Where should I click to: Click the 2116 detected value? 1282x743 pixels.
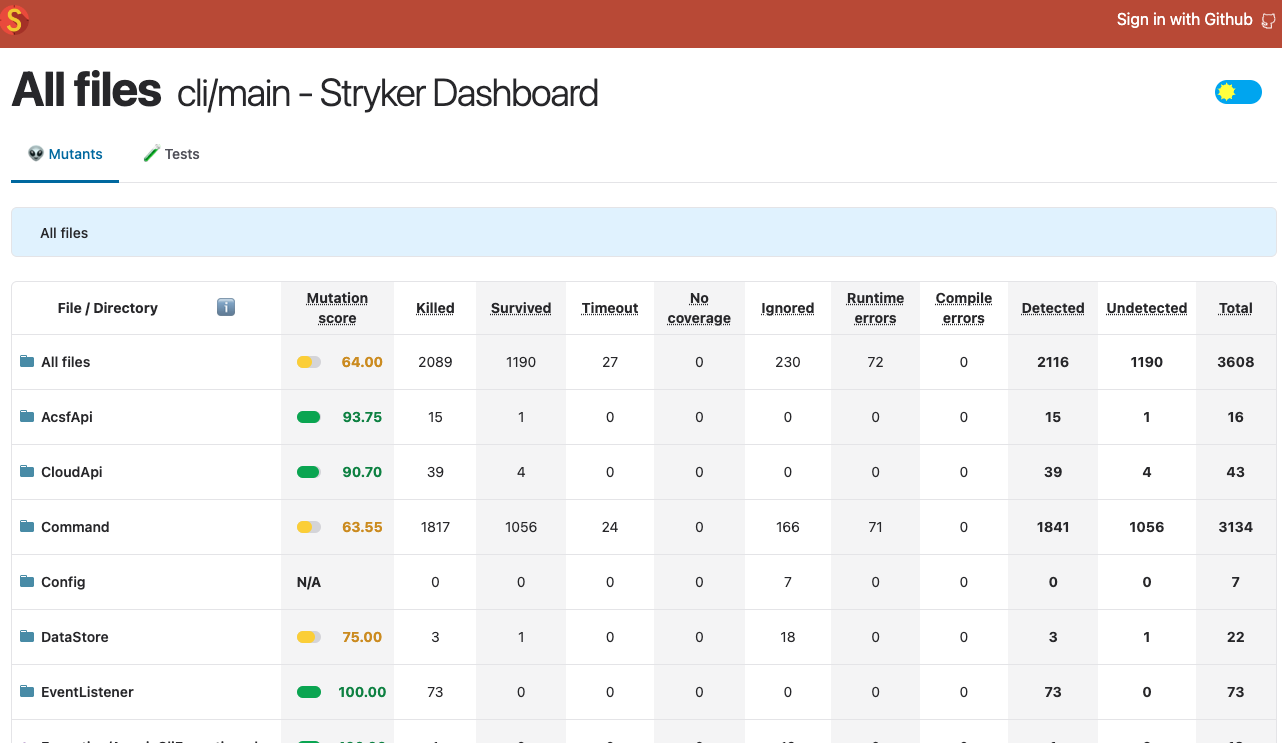[x=1053, y=362]
